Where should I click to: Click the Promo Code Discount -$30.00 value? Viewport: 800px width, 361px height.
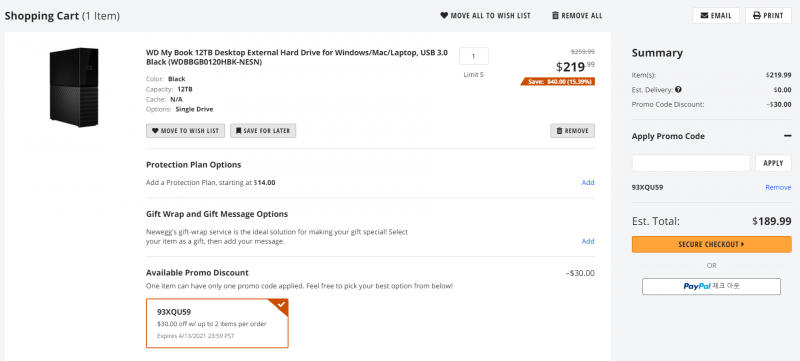(778, 105)
